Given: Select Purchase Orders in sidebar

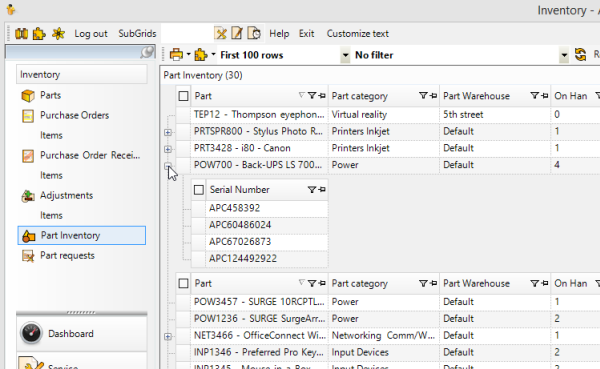Looking at the screenshot, I should (75, 115).
